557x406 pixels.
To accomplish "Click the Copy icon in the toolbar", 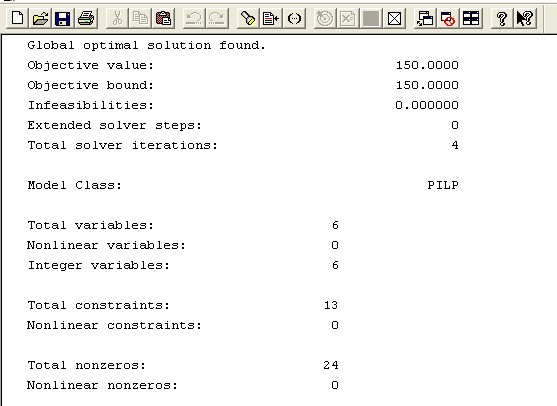I will coord(140,18).
